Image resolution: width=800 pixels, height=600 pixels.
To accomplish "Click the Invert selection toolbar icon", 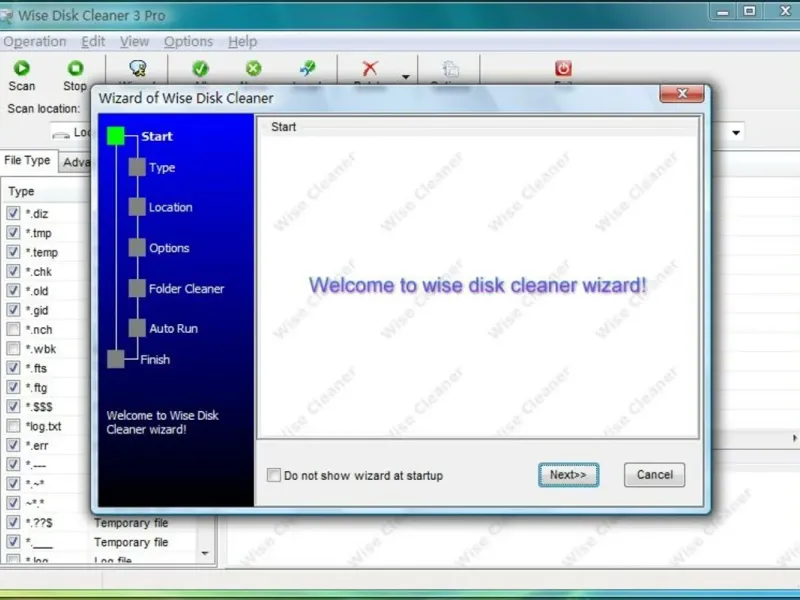I will [308, 68].
